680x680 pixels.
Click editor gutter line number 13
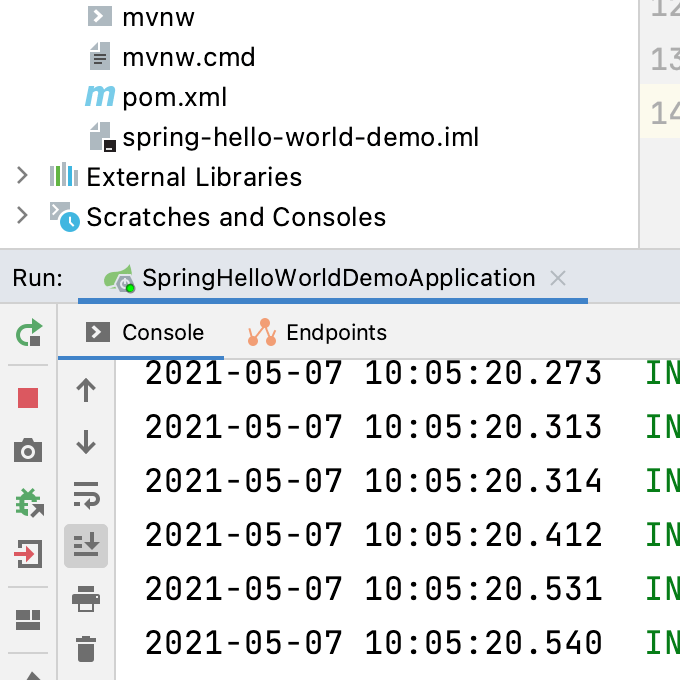pyautogui.click(x=665, y=59)
